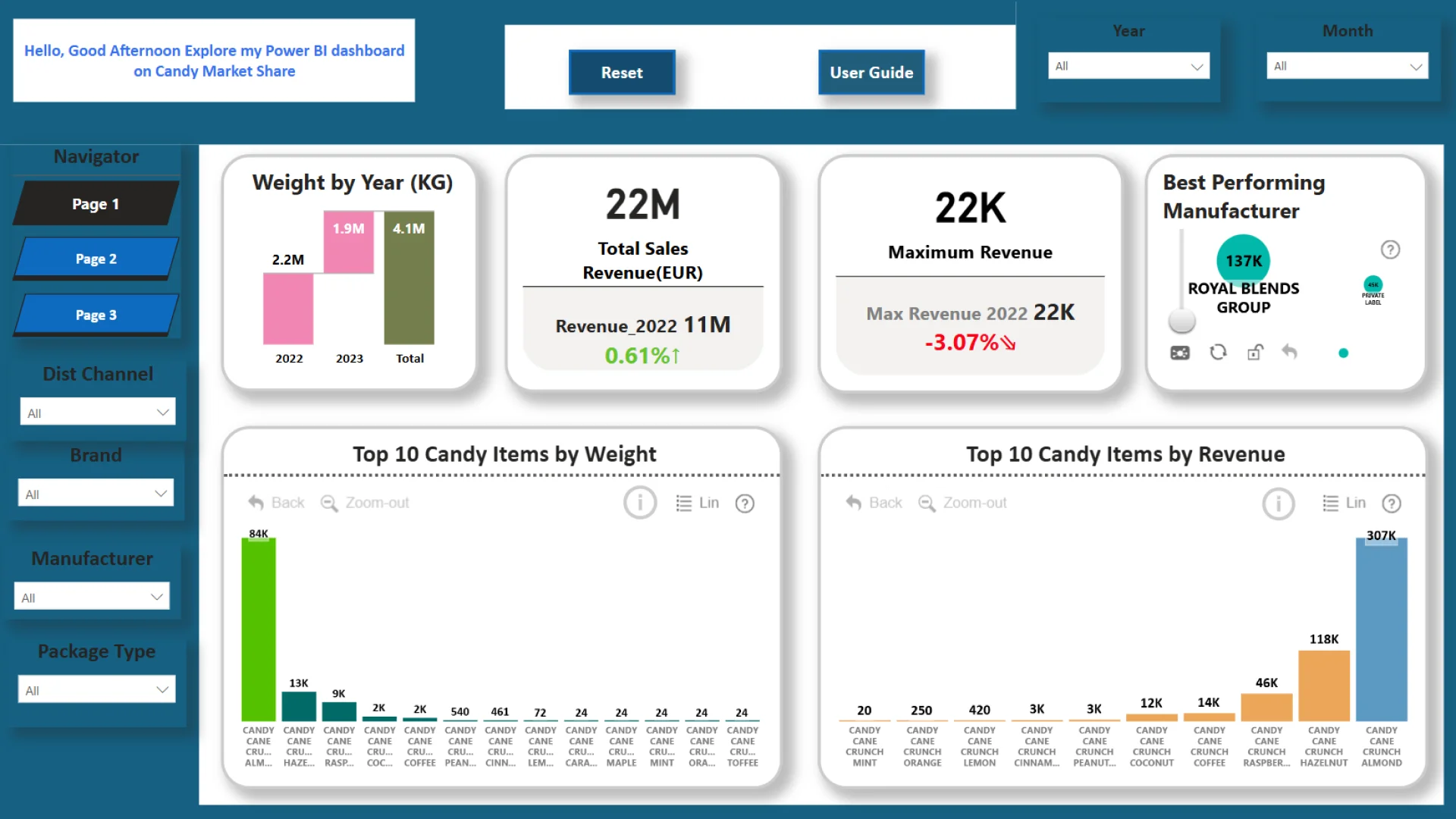Click the 12K coconut revenue bar
Image resolution: width=1456 pixels, height=819 pixels.
tap(1151, 717)
